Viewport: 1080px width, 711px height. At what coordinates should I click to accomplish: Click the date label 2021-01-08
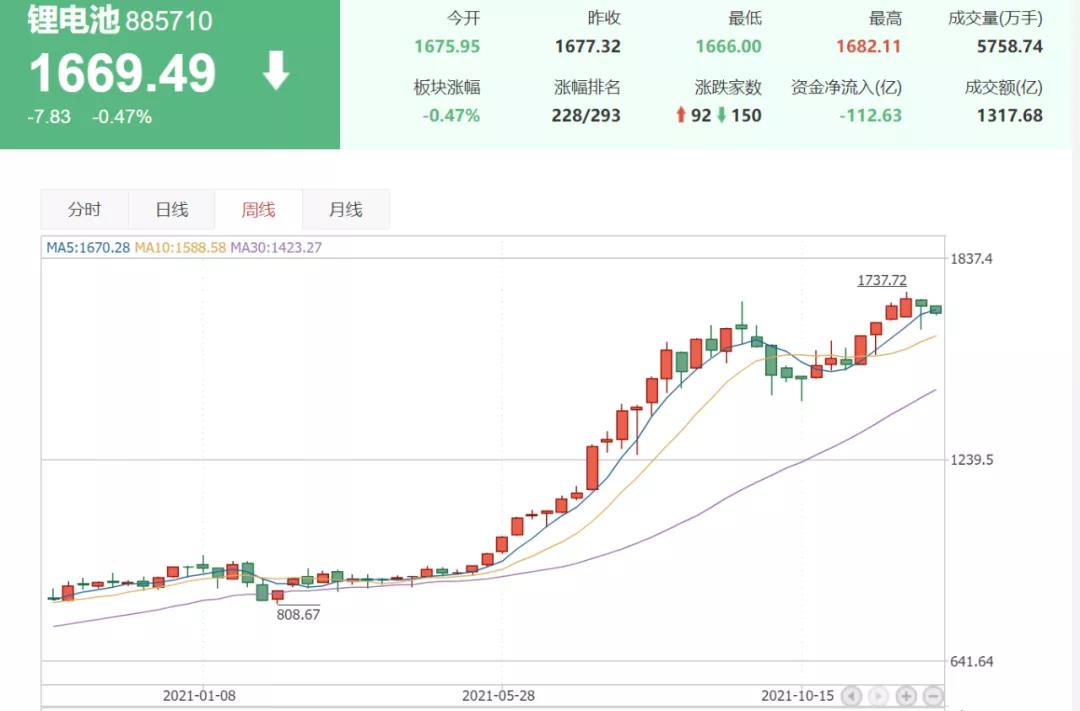point(199,695)
